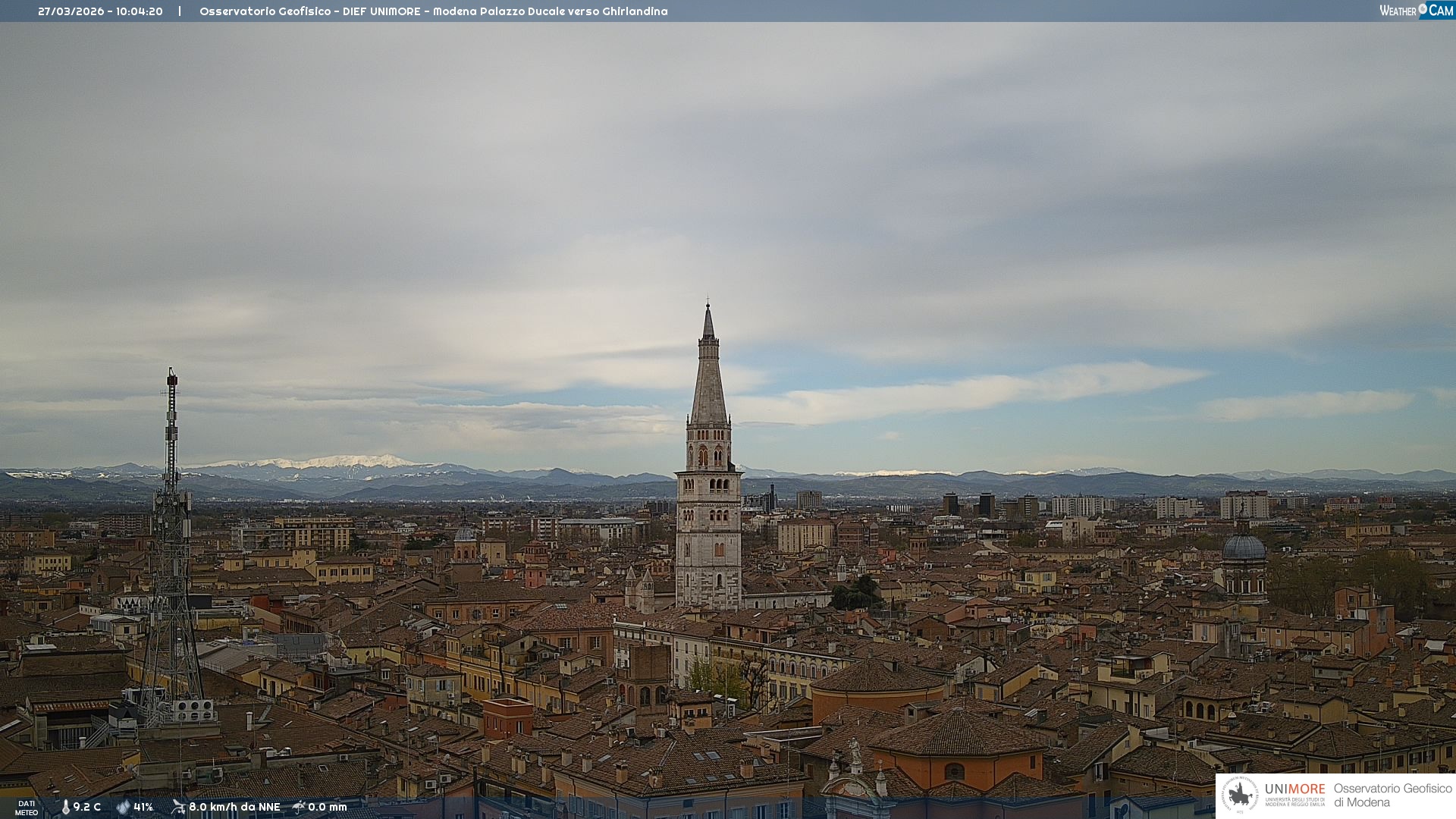Image resolution: width=1456 pixels, height=819 pixels.
Task: Click the grey church dome on right
Action: tap(1244, 548)
